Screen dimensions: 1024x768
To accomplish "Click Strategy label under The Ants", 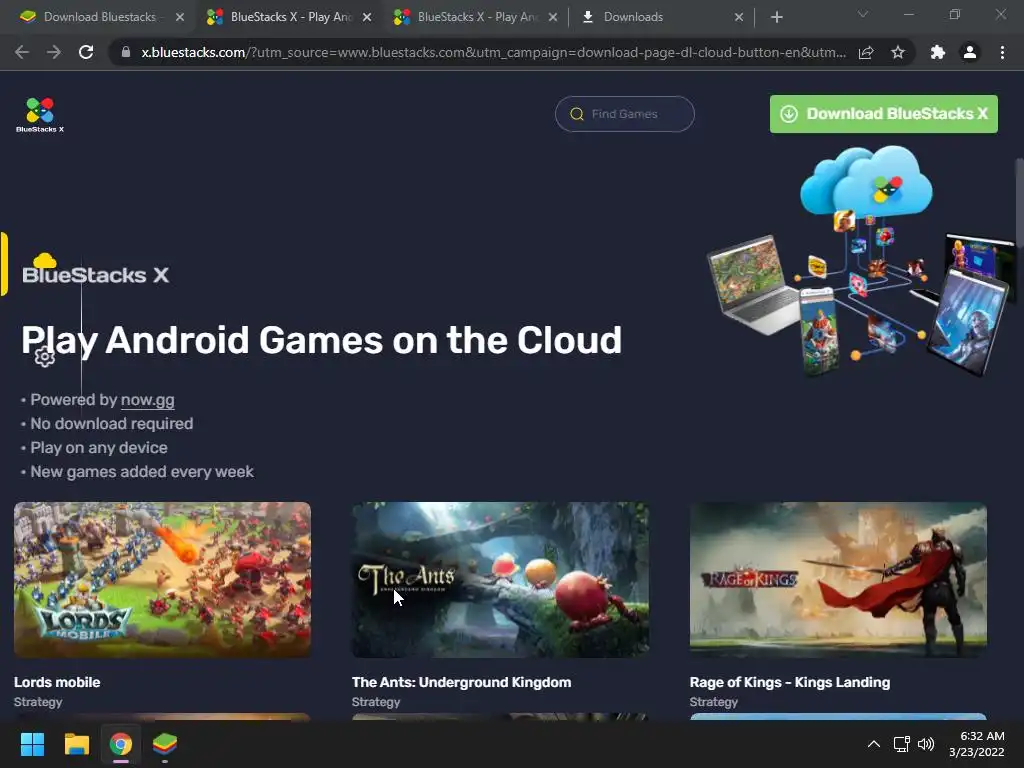I will [376, 702].
